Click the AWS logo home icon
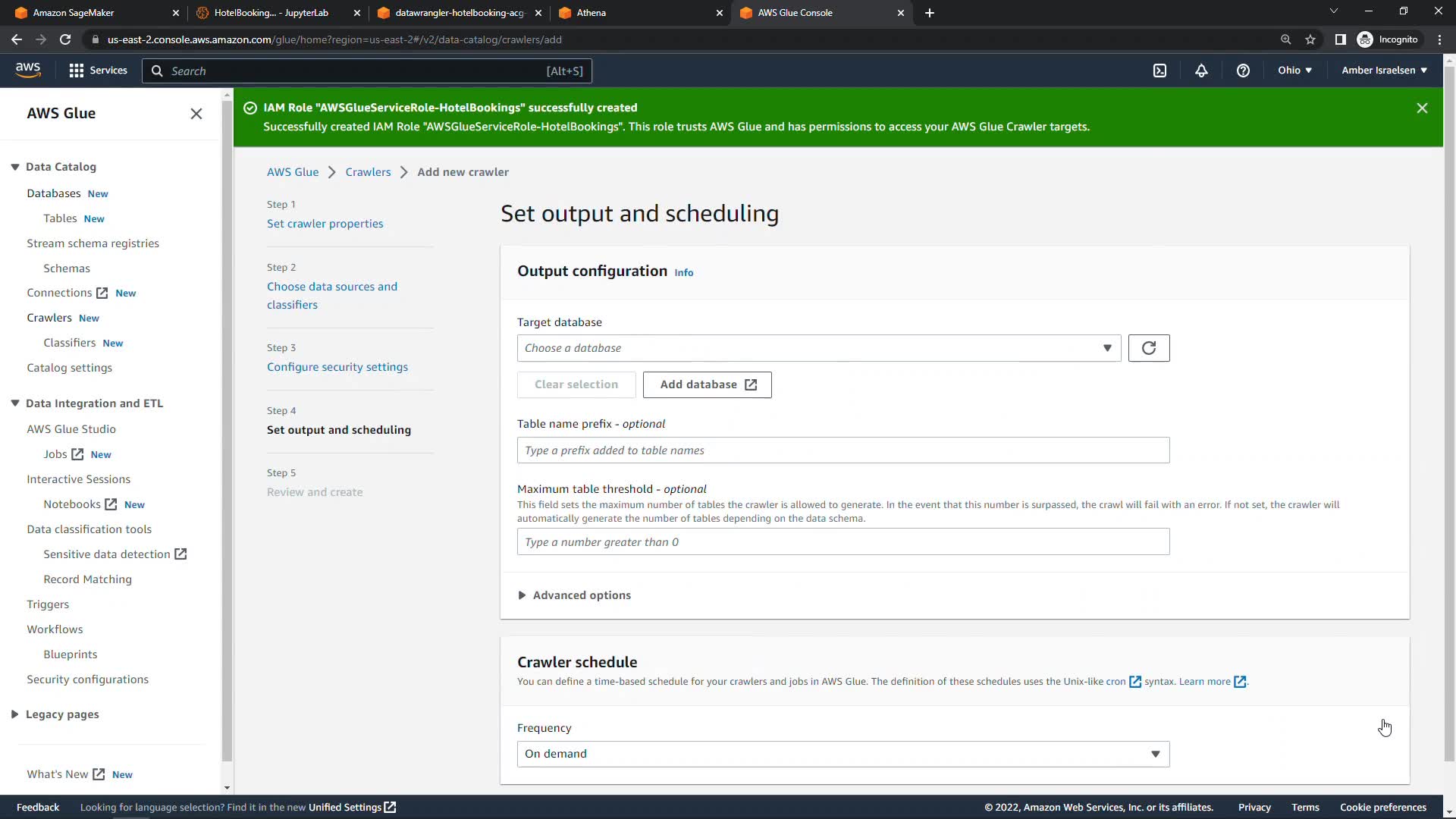Viewport: 1456px width, 819px height. tap(28, 70)
